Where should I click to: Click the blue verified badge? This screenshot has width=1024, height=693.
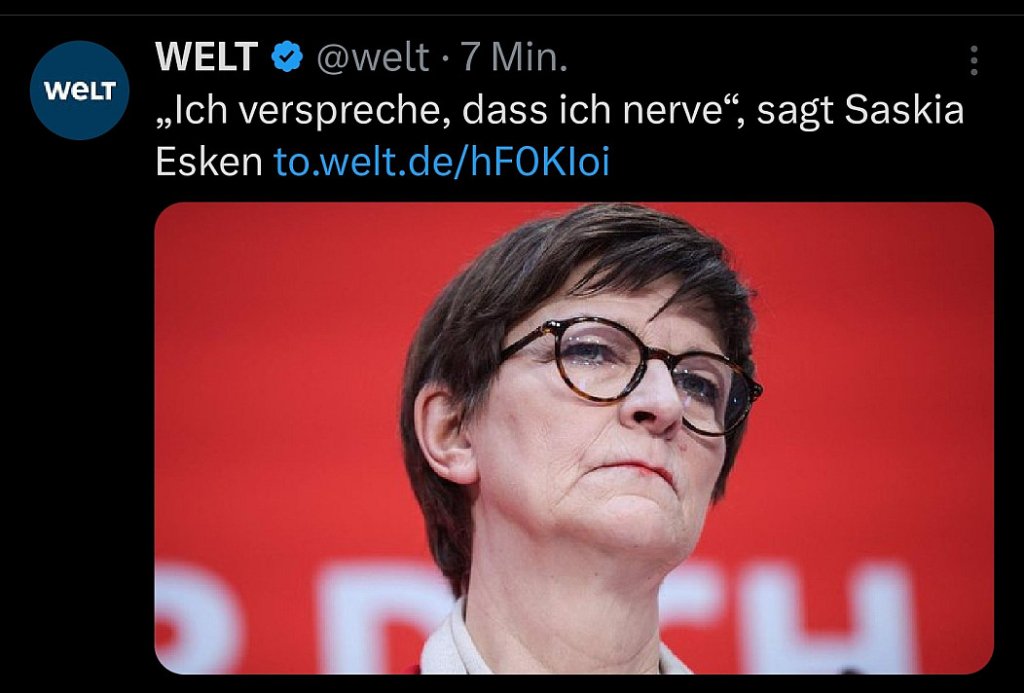point(287,57)
